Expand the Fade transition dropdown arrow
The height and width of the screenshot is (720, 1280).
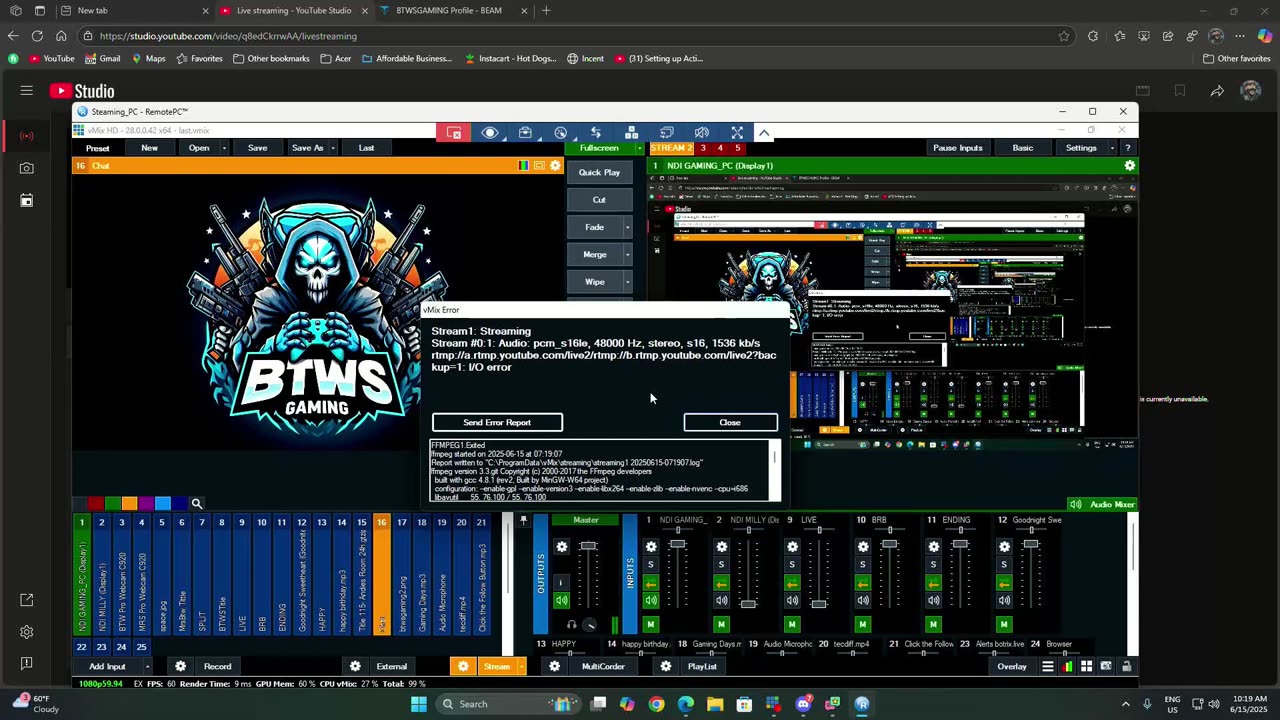pos(627,227)
